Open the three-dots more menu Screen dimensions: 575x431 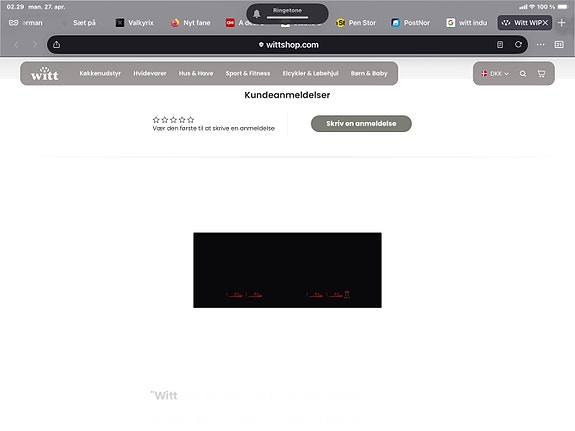[x=541, y=44]
